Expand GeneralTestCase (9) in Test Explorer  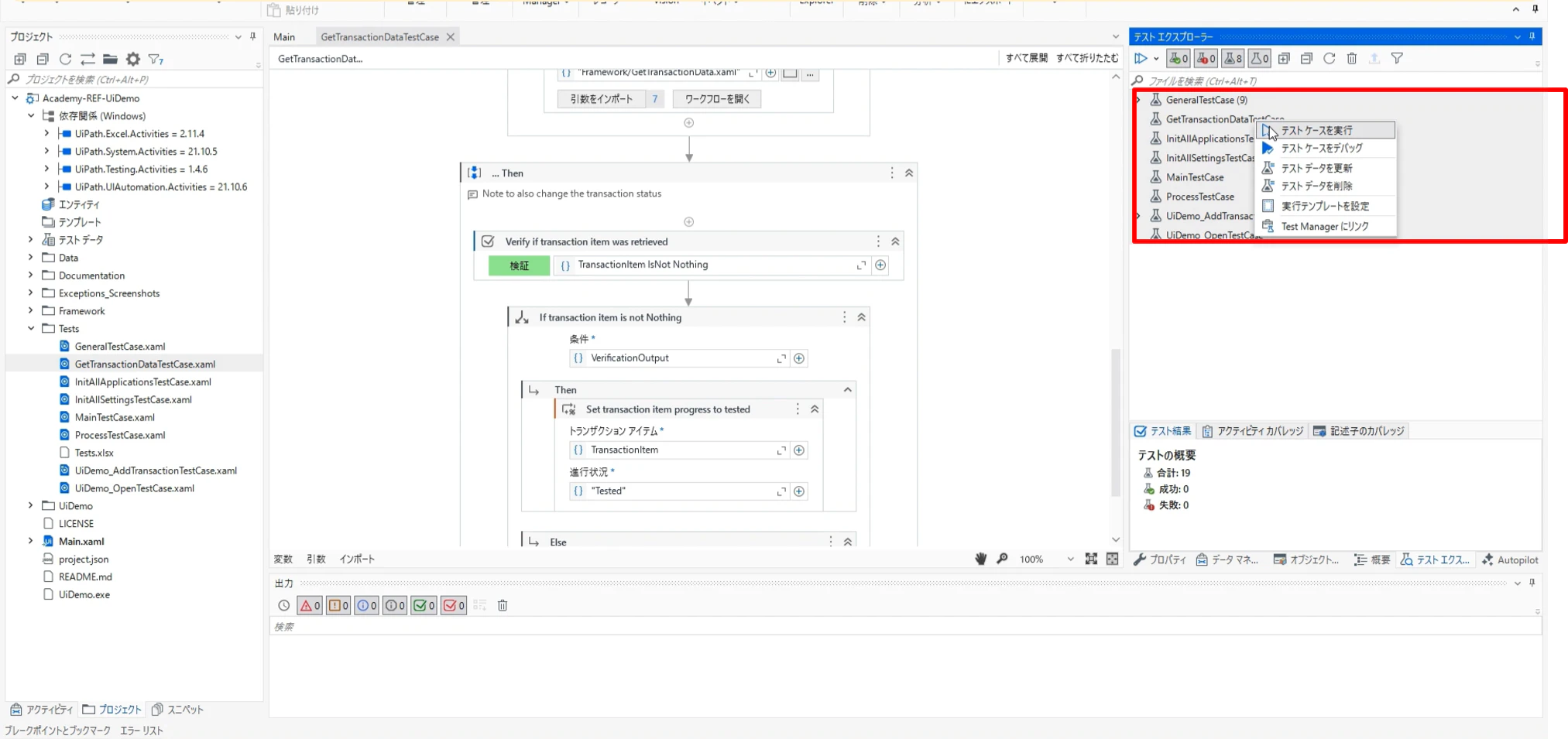pos(1138,100)
